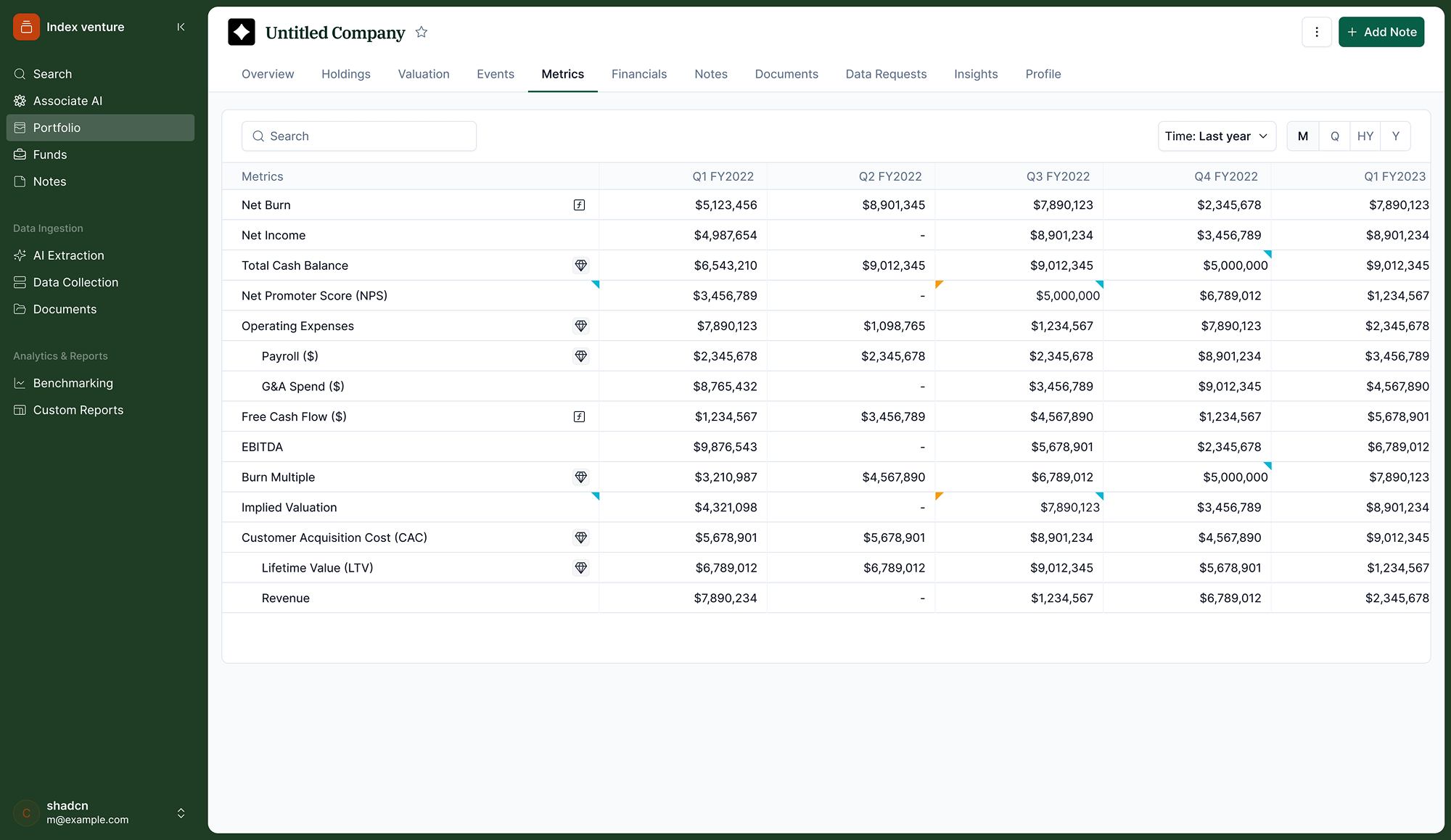Click the $5,123,456 Net Burn cell
This screenshot has height=840, width=1451.
point(725,205)
